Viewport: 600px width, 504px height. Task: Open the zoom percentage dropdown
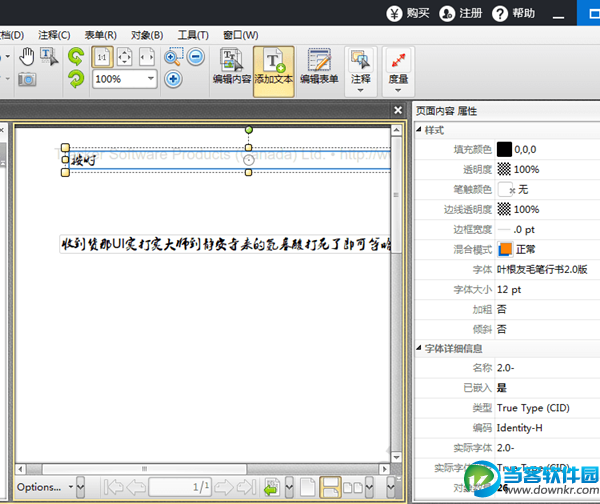151,79
